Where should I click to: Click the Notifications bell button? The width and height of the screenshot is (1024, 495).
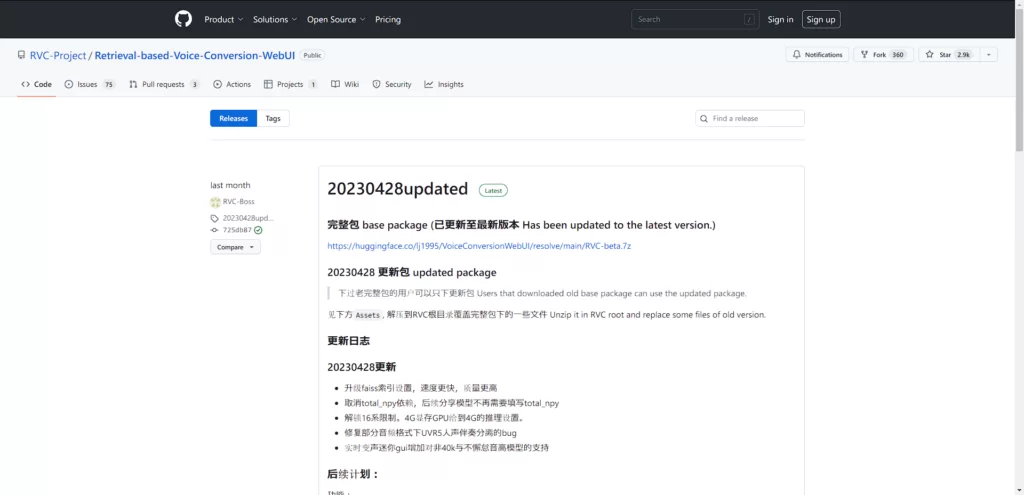(817, 55)
